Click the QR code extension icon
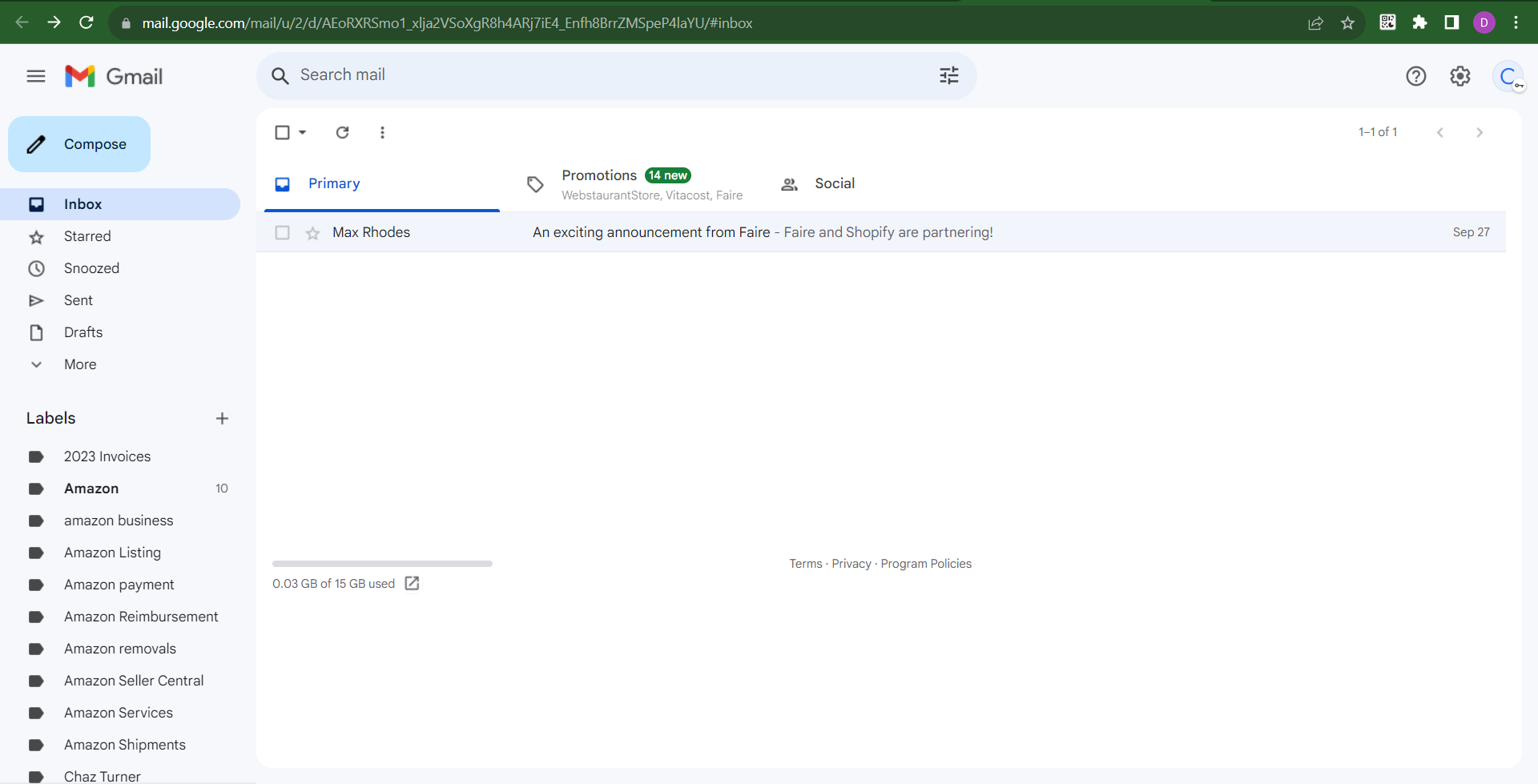 (1387, 22)
